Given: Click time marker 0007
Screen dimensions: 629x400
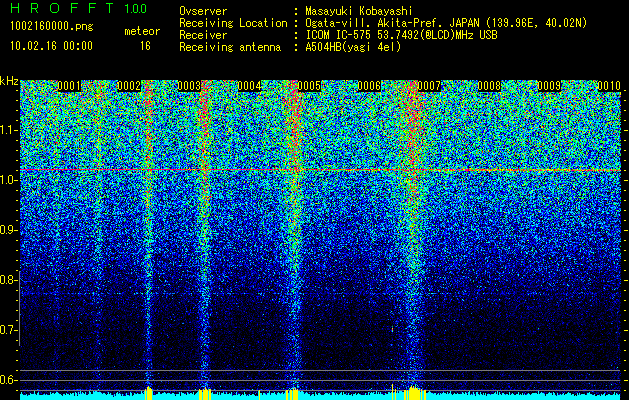Looking at the screenshot, I should (429, 86).
